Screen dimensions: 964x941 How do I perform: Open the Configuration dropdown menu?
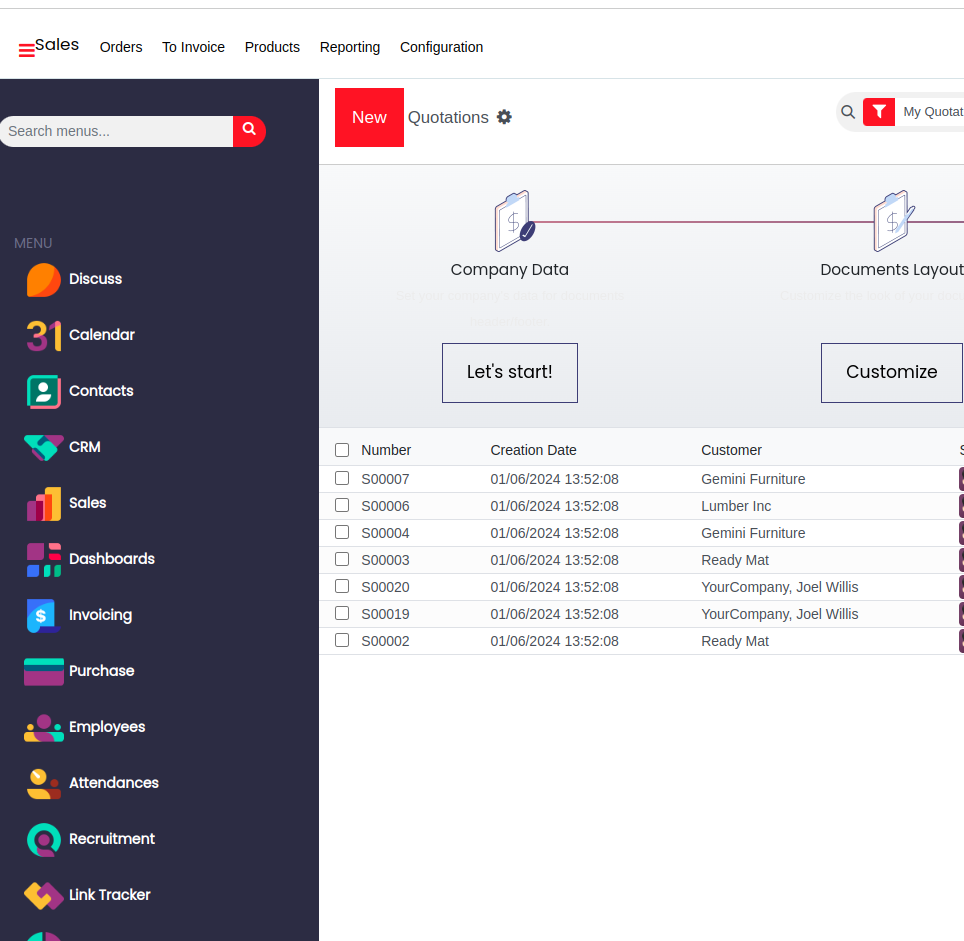coord(441,47)
